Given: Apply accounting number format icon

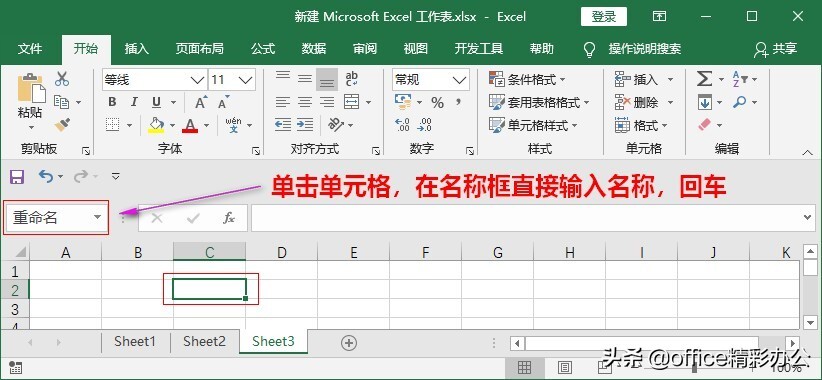Looking at the screenshot, I should 403,102.
